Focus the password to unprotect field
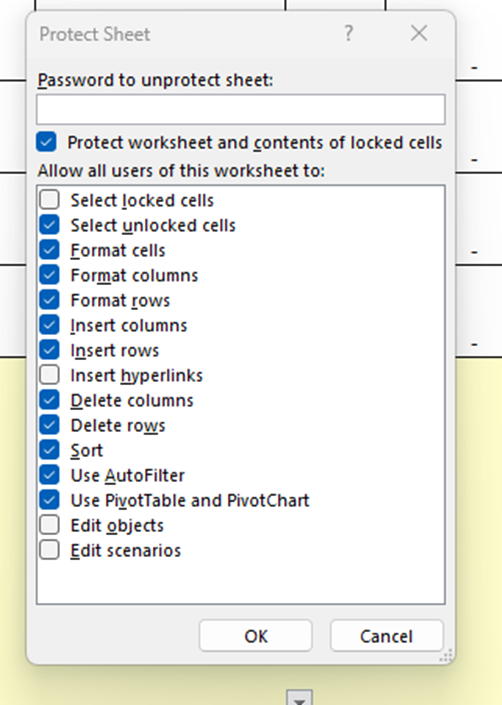The image size is (502, 705). point(241,109)
